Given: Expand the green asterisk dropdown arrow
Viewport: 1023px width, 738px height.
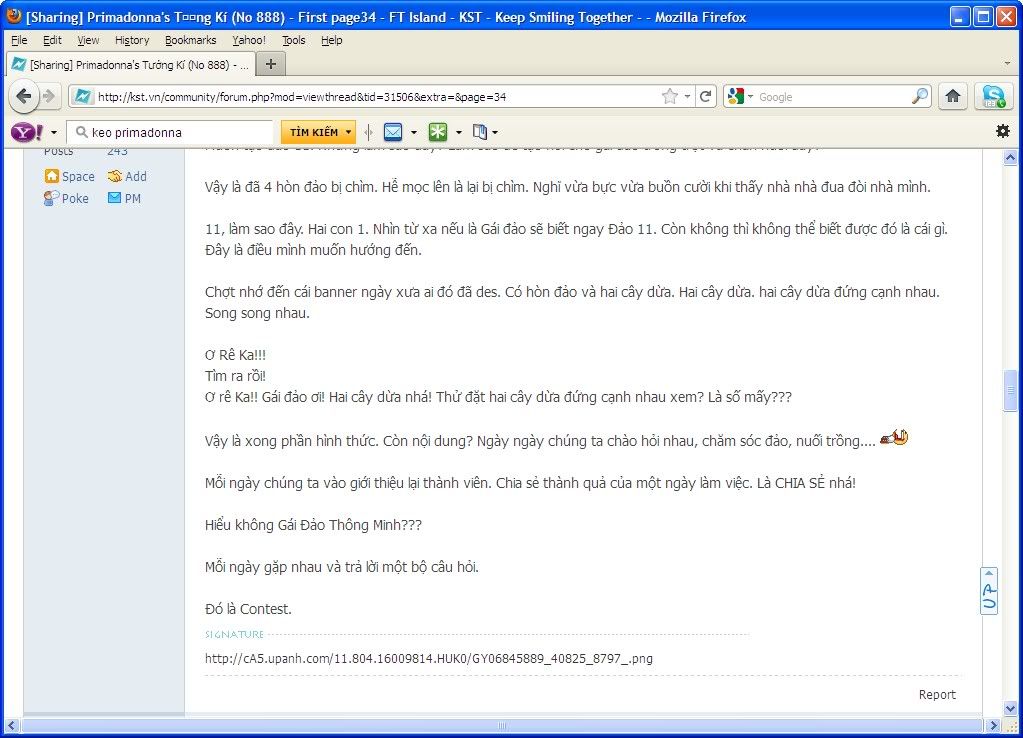Looking at the screenshot, I should tap(459, 132).
